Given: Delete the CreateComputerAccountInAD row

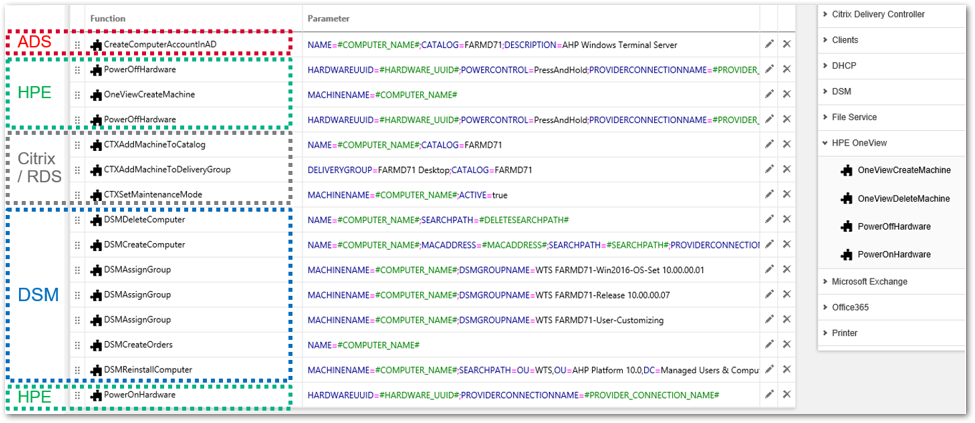Looking at the screenshot, I should tap(787, 44).
